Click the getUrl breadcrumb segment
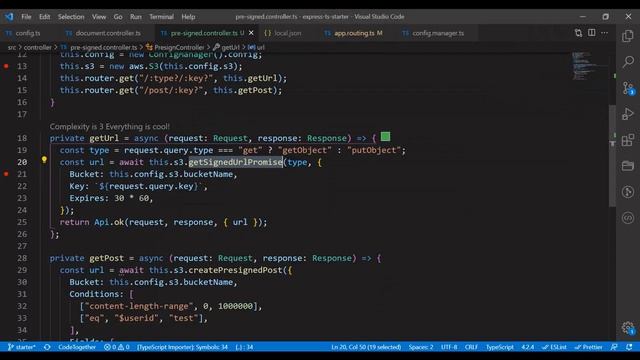Image resolution: width=640 pixels, height=360 pixels. pyautogui.click(x=230, y=47)
